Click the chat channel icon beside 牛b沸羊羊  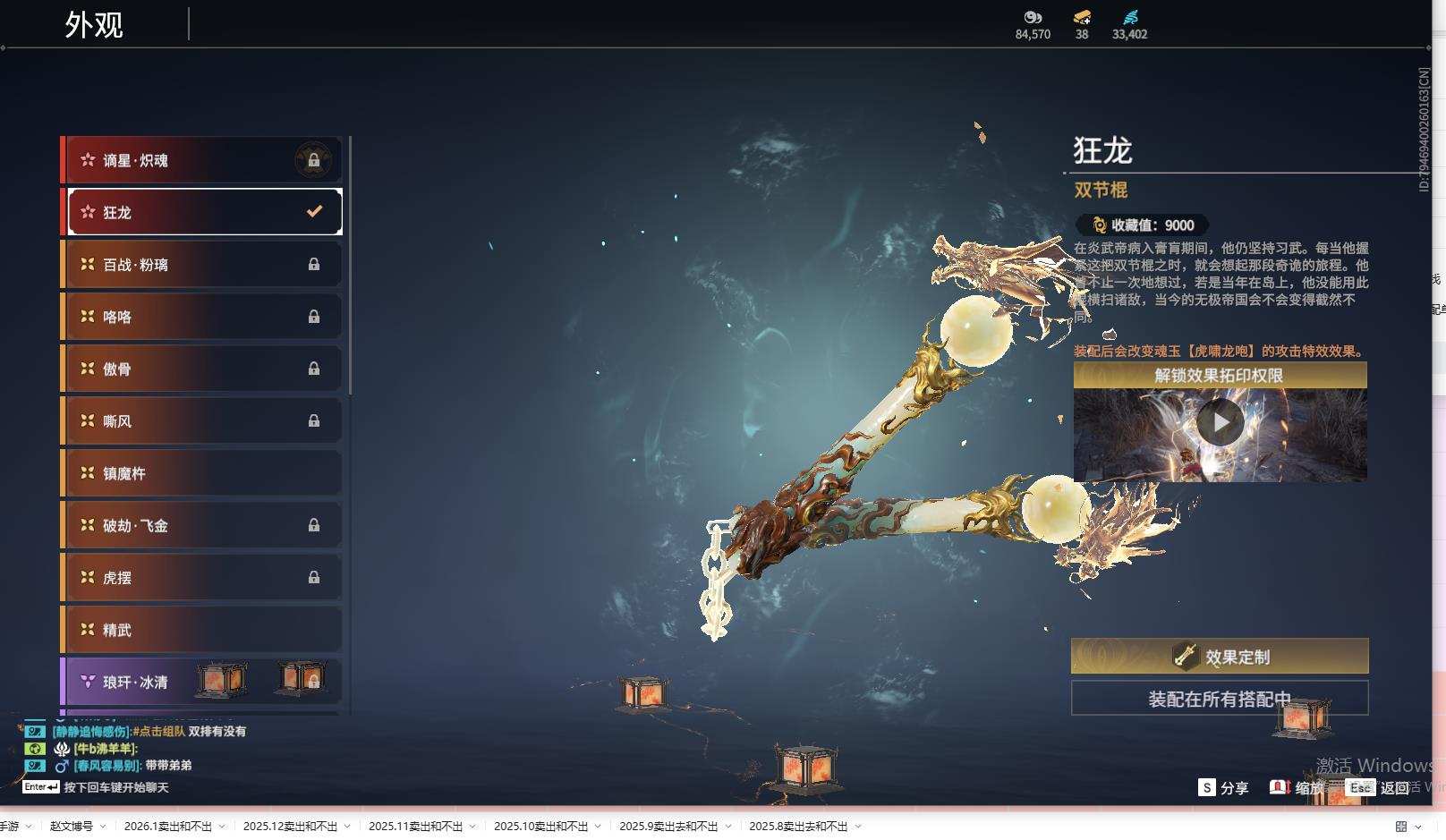click(34, 748)
